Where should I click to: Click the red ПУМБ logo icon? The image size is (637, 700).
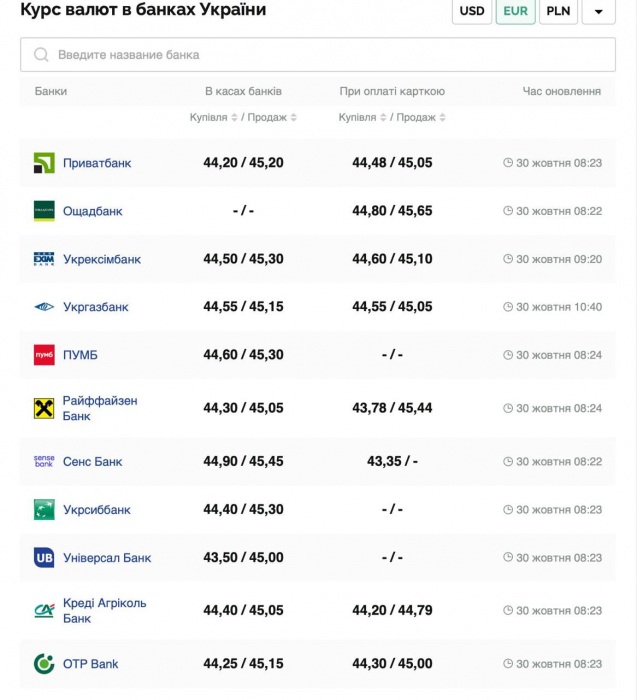coord(44,355)
